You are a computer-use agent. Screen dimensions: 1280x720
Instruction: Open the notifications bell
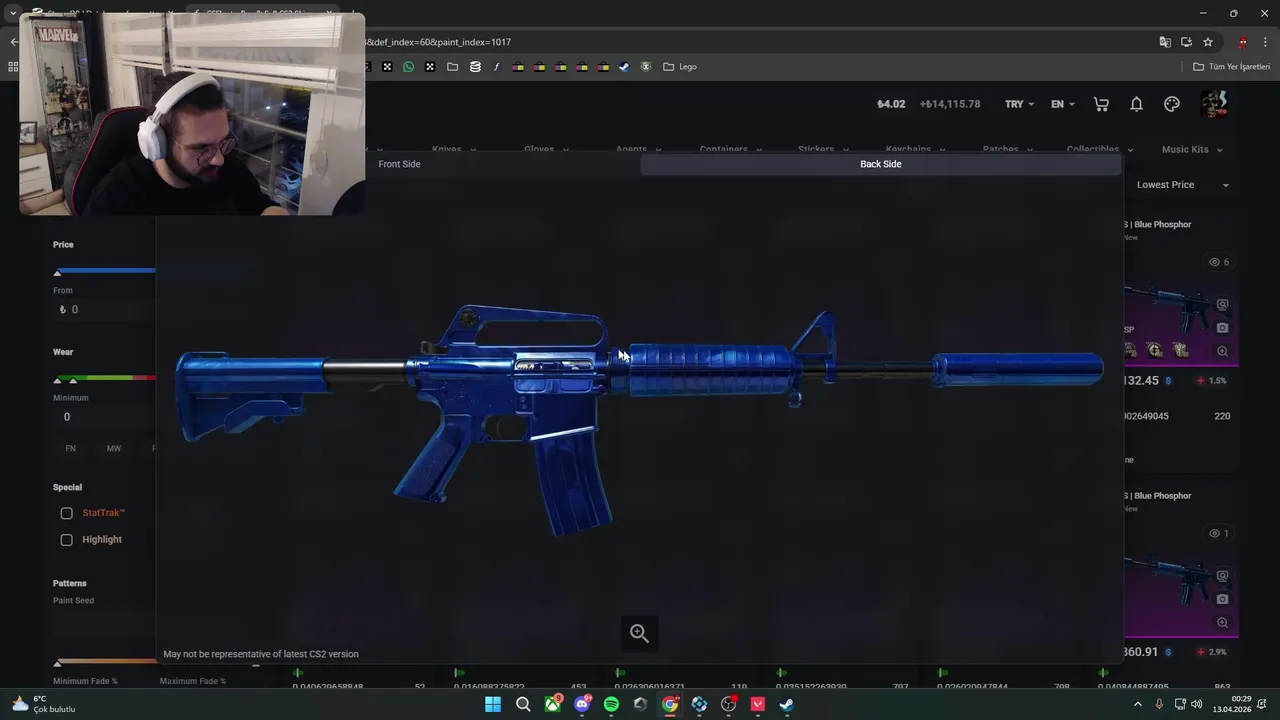point(1137,104)
